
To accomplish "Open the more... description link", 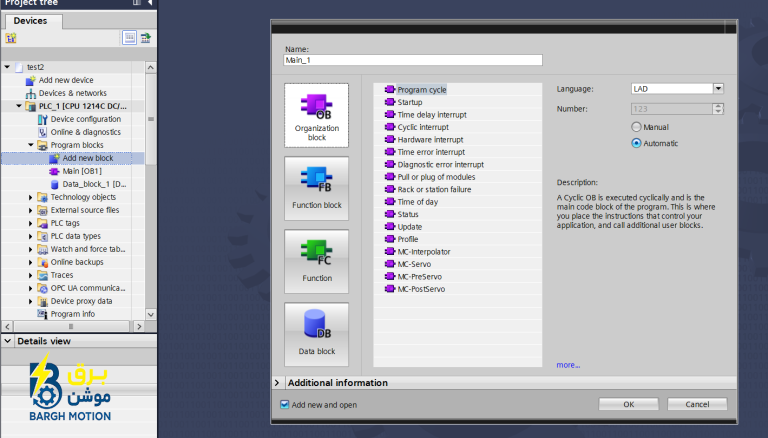I will pyautogui.click(x=568, y=365).
